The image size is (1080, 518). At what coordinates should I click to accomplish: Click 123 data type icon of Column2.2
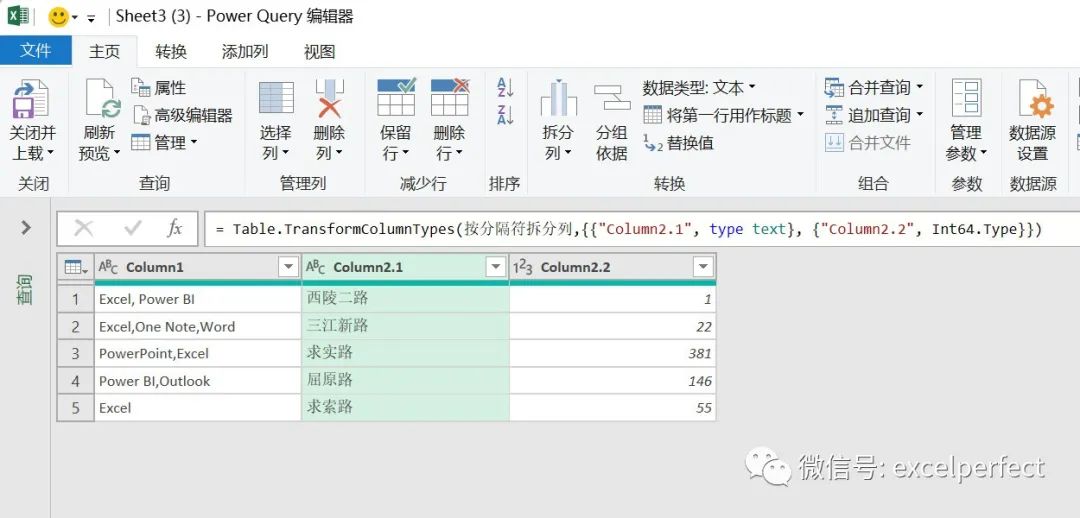tap(523, 267)
